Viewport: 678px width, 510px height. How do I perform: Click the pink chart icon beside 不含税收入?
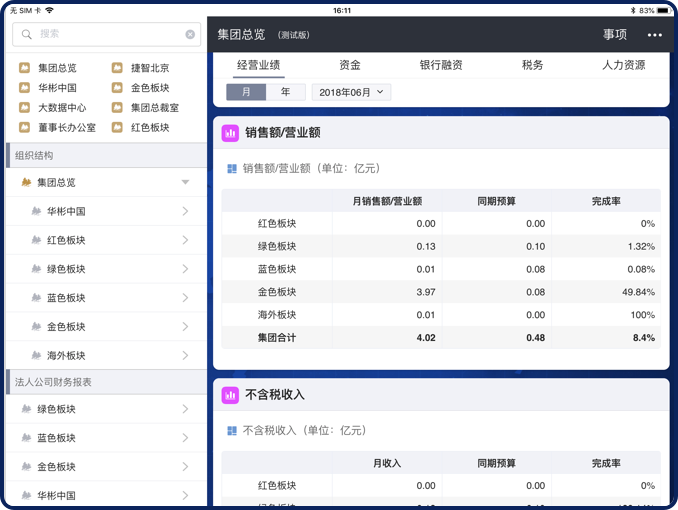point(230,395)
